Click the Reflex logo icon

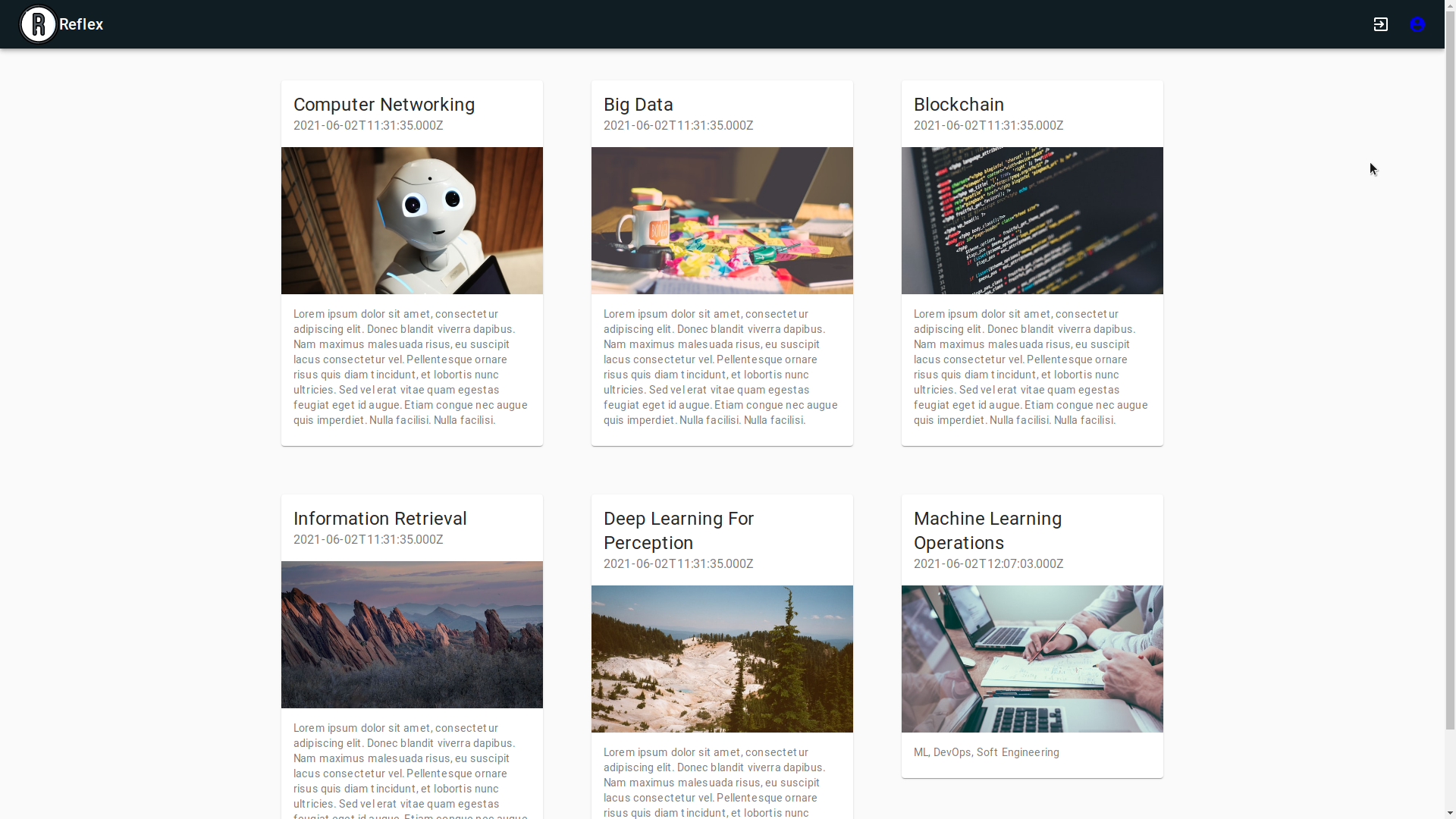point(38,24)
